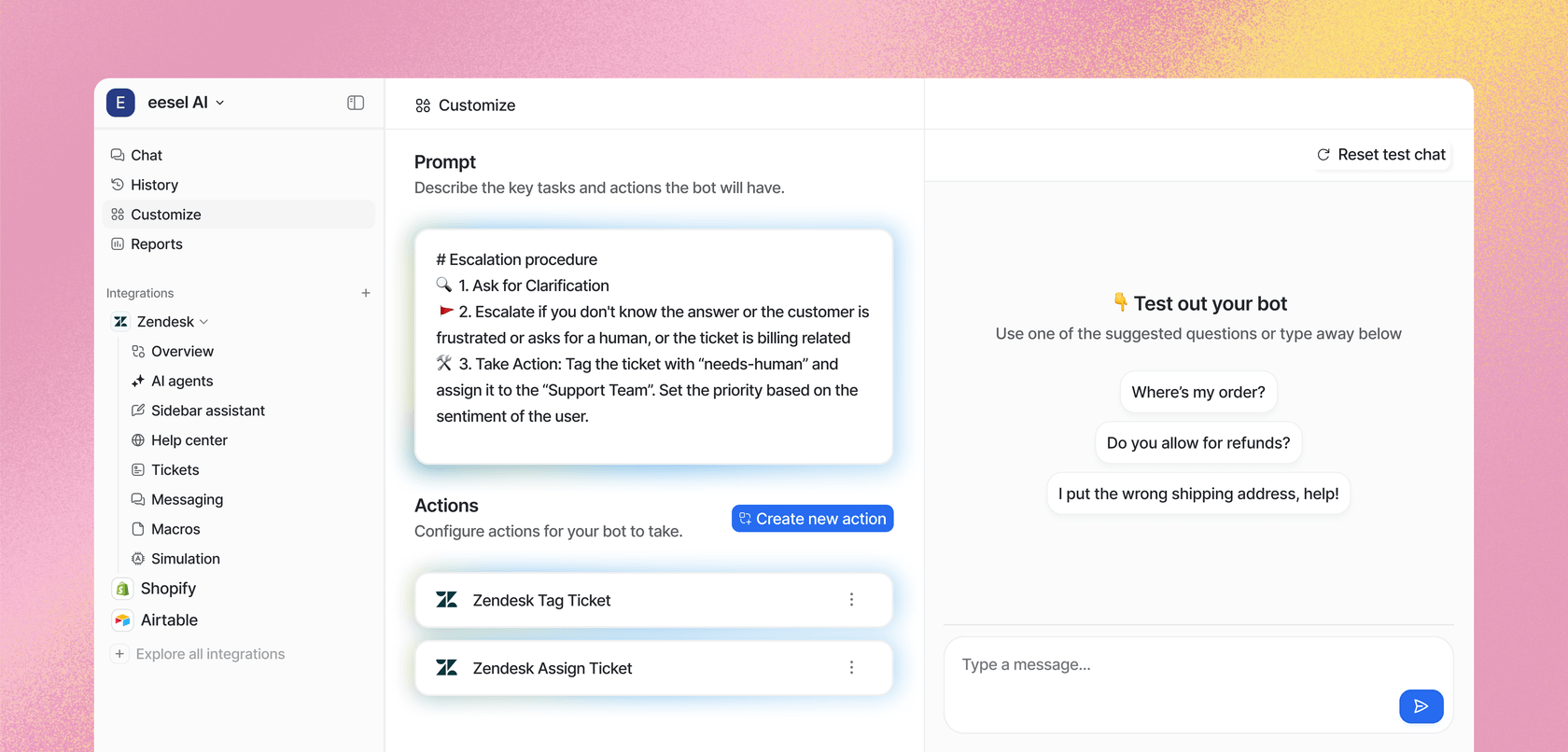Screen dimensions: 1568x752
Task: Click Explore all integrations link
Action: [x=210, y=654]
